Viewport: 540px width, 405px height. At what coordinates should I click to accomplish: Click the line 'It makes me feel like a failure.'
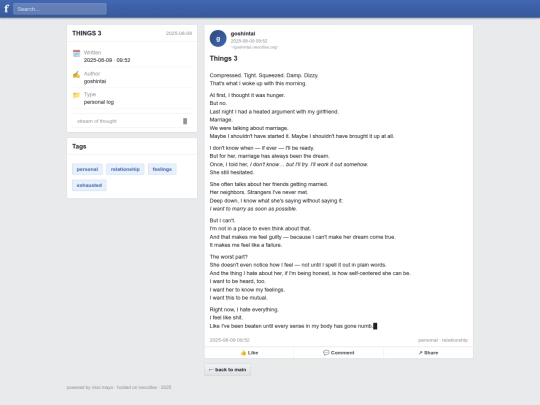[246, 245]
